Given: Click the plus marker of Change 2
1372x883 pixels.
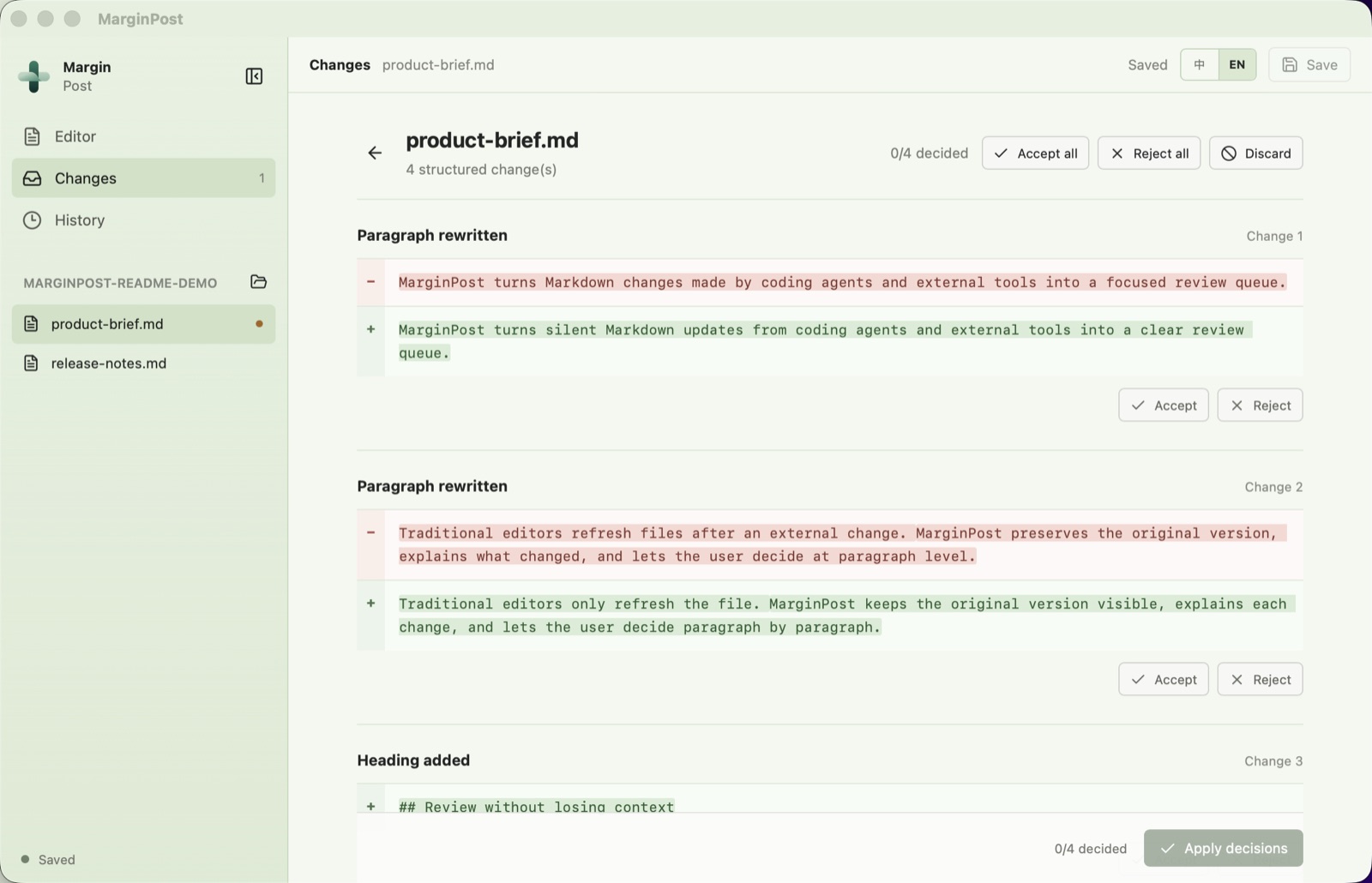Looking at the screenshot, I should (370, 604).
